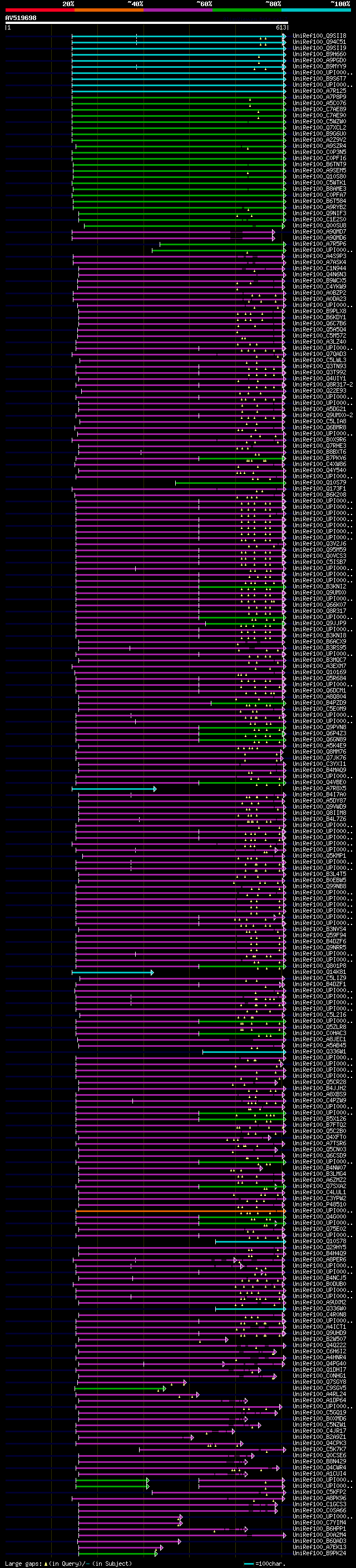The image size is (356, 1568).
Task: Select hit label UniRef100_Q7XCL2
Action: [319, 127]
